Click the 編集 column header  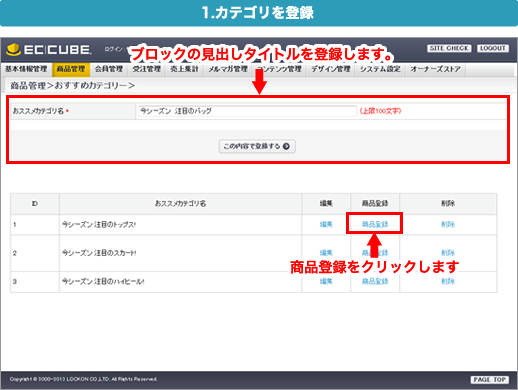pyautogui.click(x=326, y=203)
